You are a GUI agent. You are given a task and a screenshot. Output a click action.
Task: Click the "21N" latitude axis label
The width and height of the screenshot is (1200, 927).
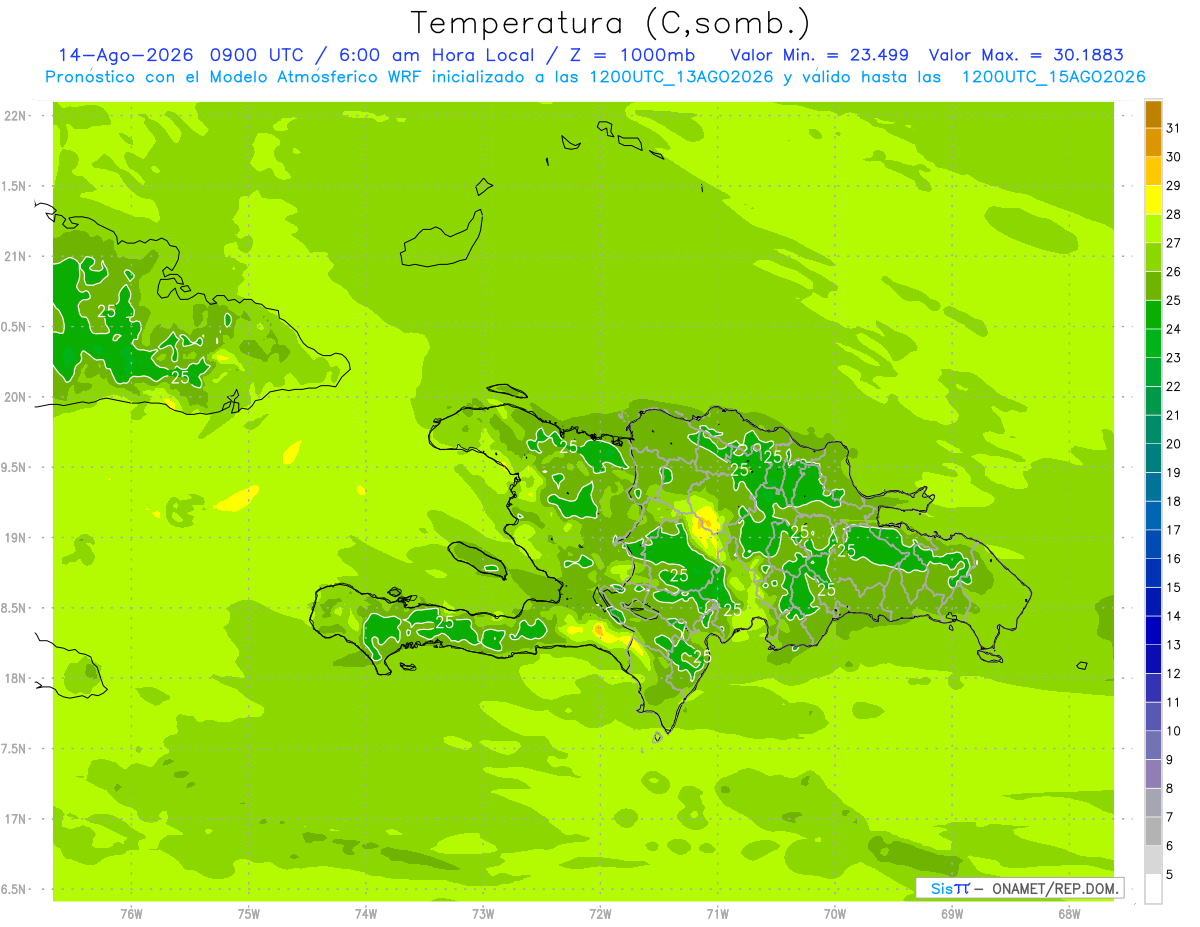coord(17,256)
